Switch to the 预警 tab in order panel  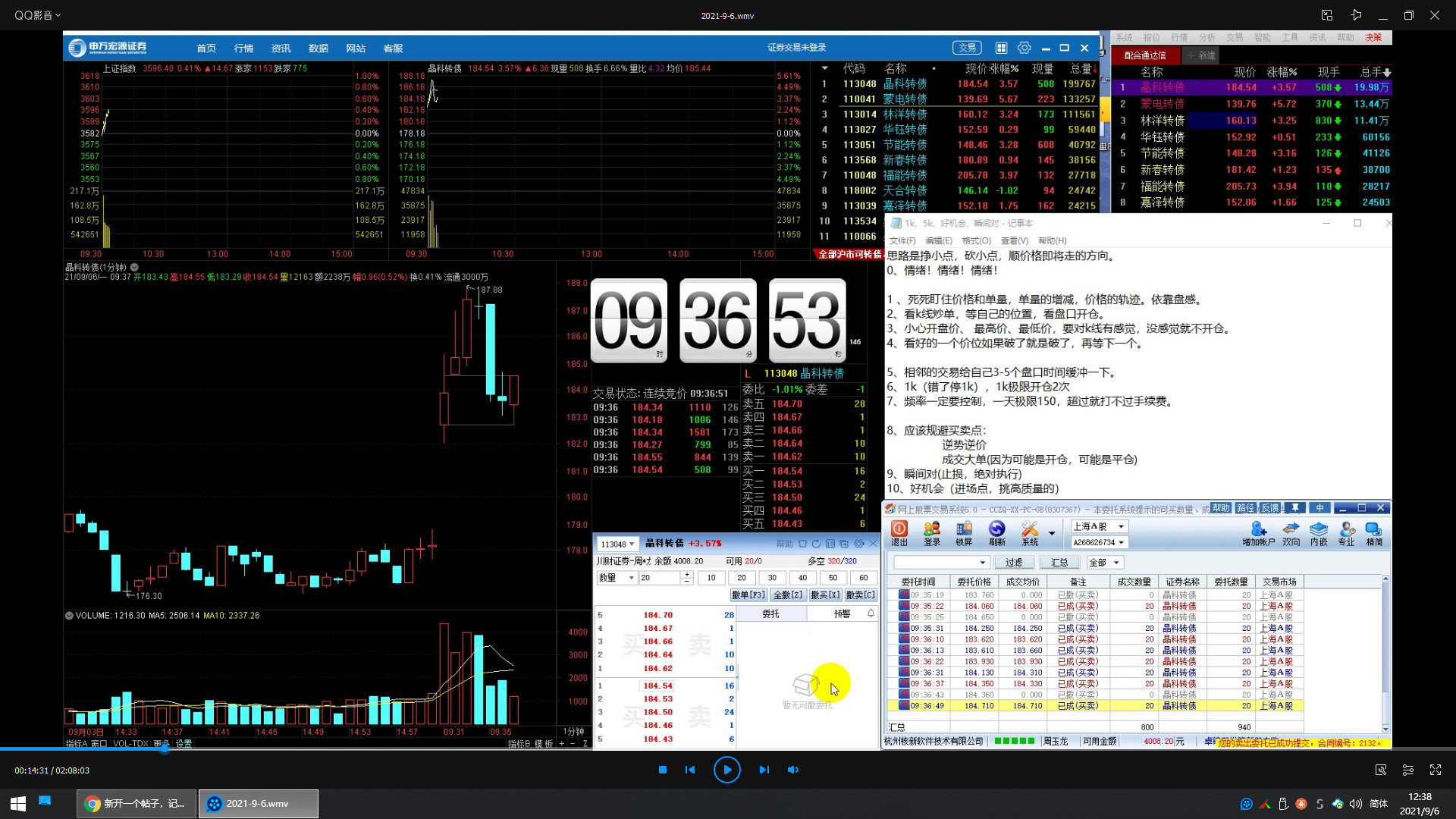pos(842,613)
